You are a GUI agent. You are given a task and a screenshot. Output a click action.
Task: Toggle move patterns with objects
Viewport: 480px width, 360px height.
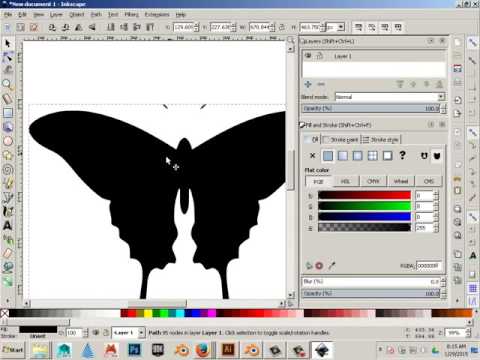pos(398,27)
